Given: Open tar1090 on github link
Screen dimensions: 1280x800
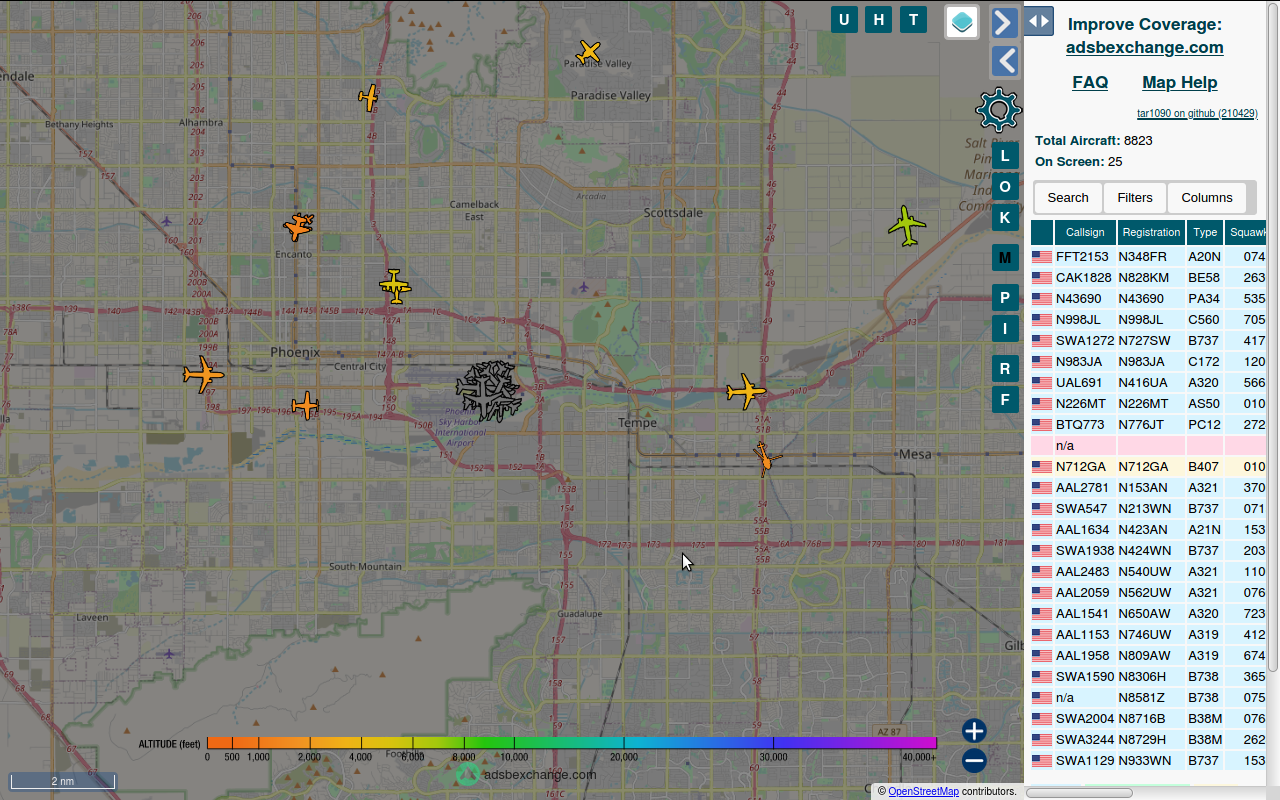Looking at the screenshot, I should pos(1197,113).
